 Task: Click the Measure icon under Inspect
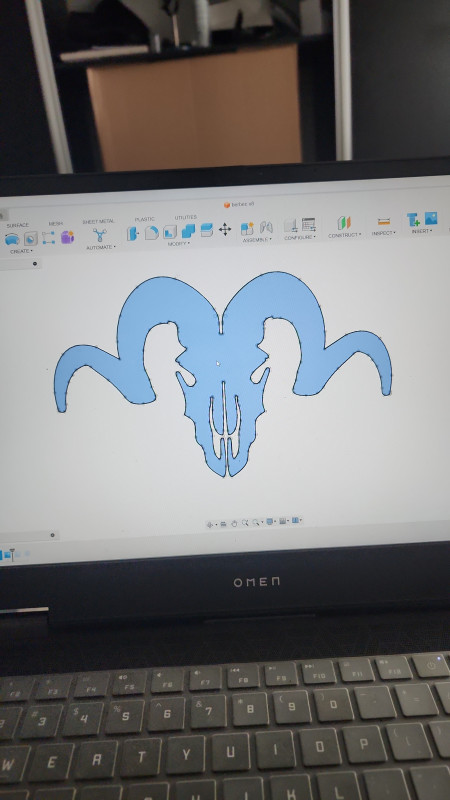pyautogui.click(x=384, y=221)
